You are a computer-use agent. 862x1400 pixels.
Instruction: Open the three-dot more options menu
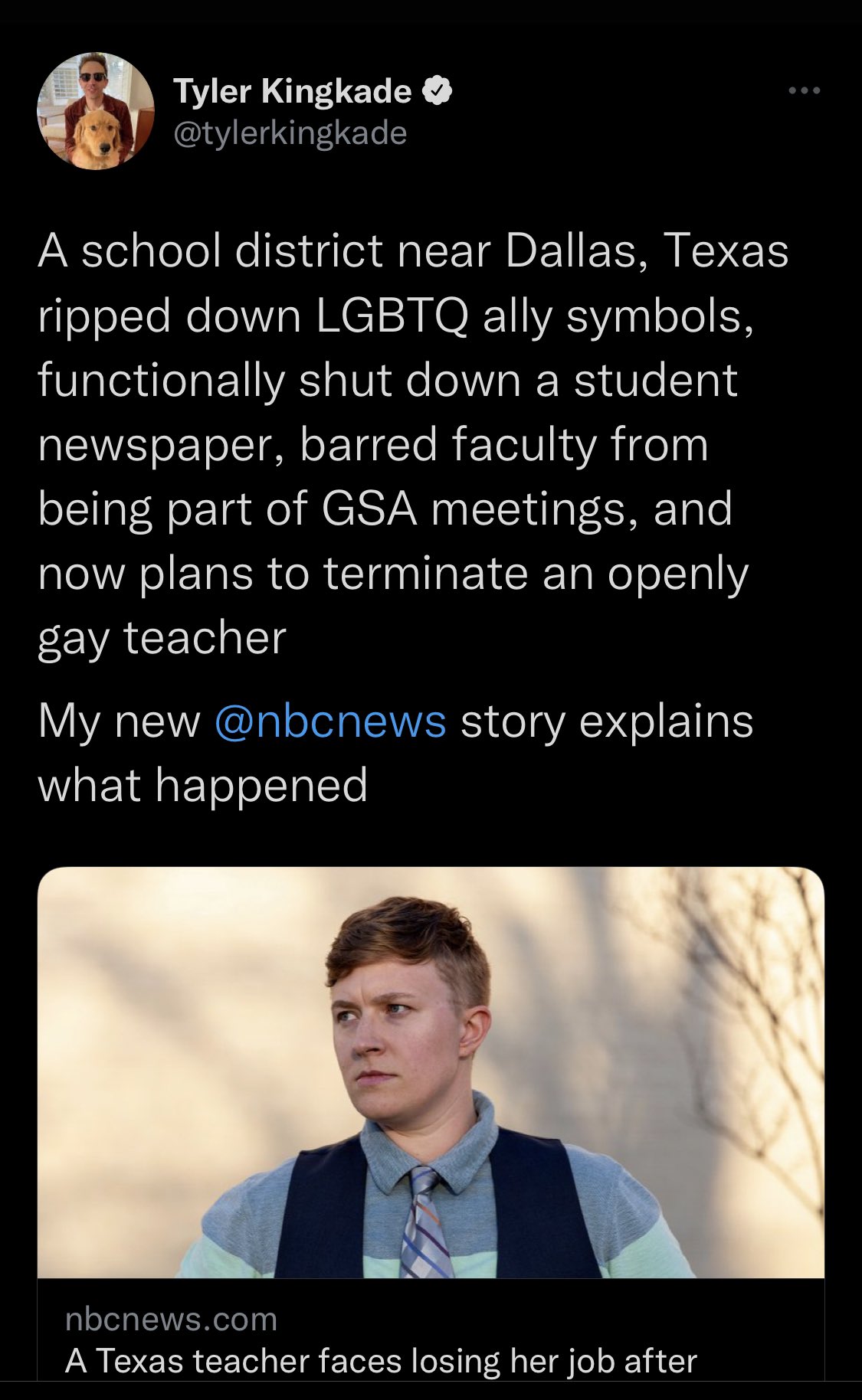805,91
